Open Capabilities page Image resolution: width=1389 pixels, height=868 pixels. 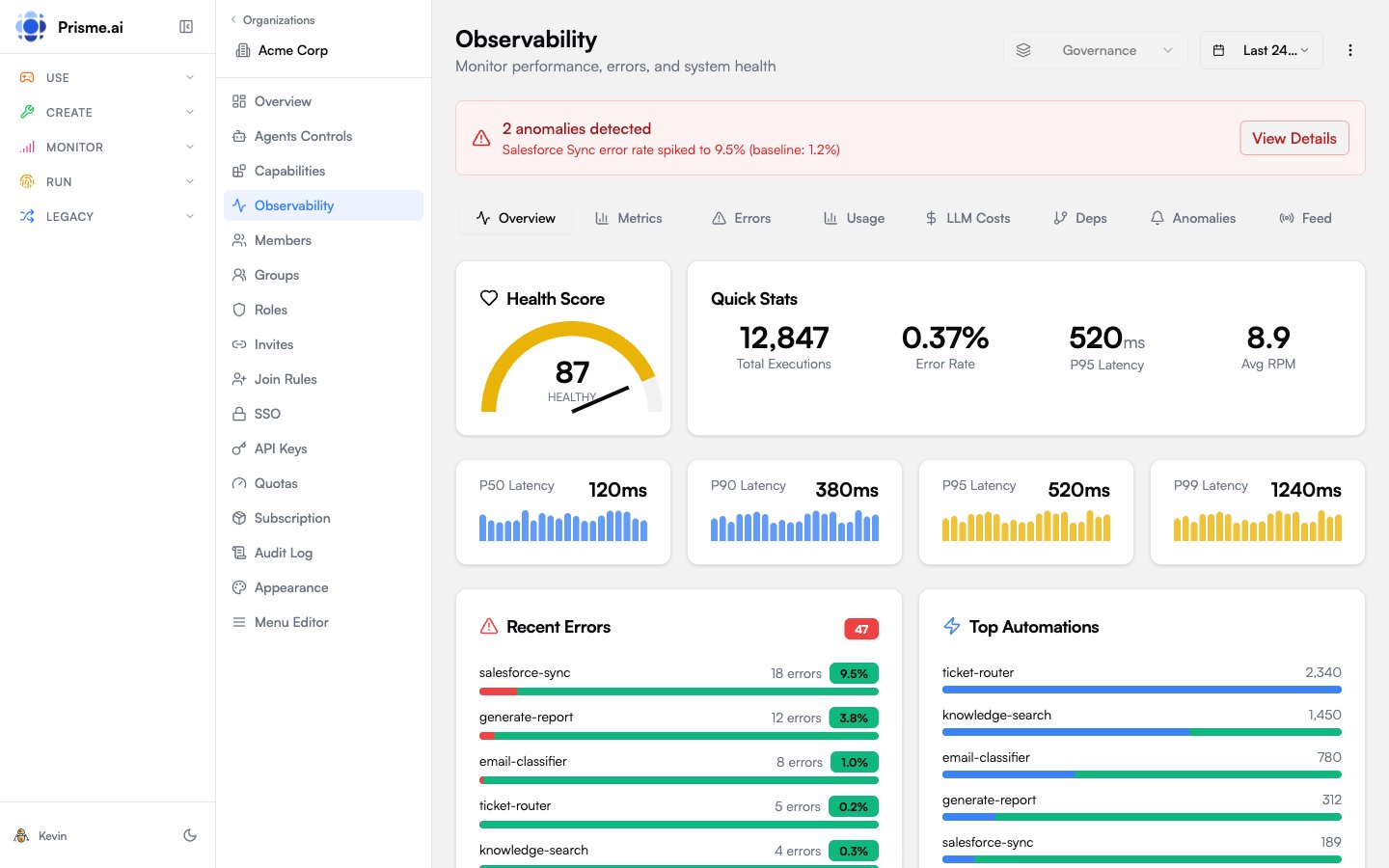(x=324, y=171)
